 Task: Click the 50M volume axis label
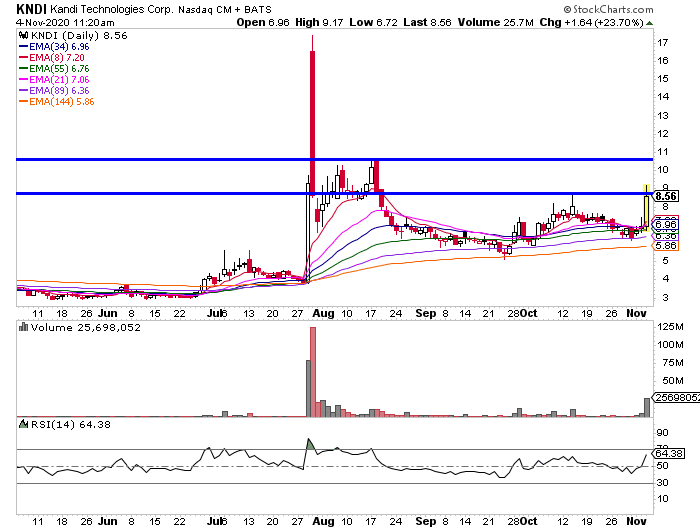[x=673, y=381]
